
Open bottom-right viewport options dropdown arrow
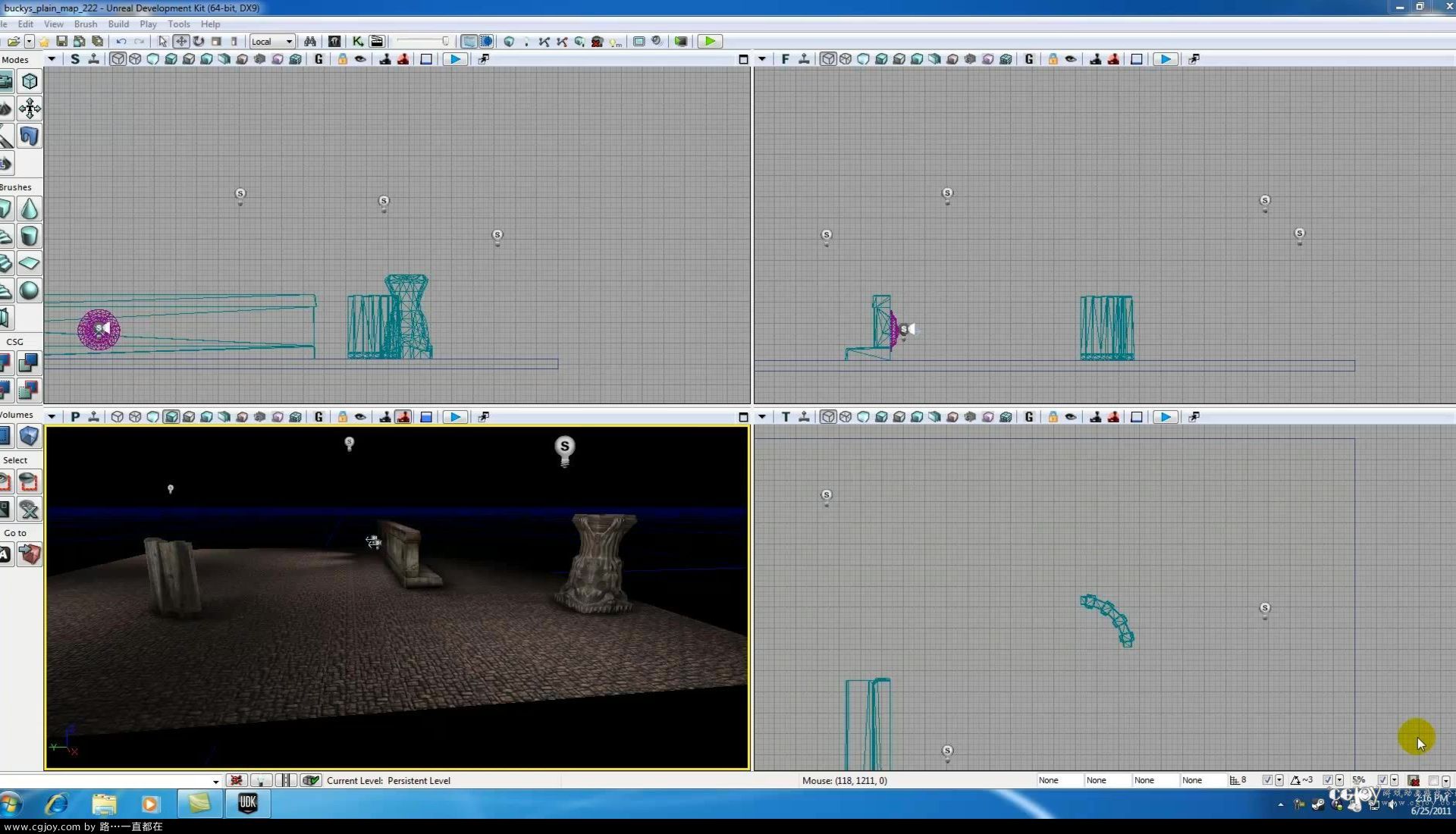(762, 417)
